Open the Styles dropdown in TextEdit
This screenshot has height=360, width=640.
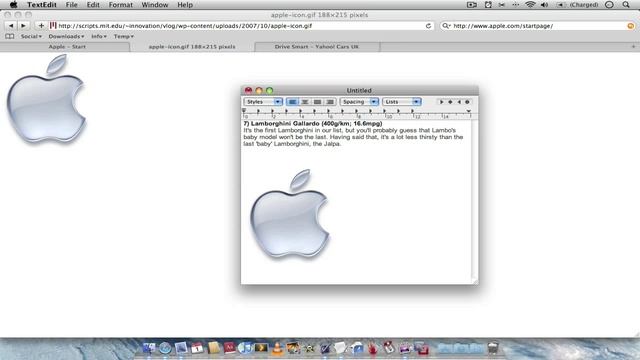pyautogui.click(x=263, y=102)
